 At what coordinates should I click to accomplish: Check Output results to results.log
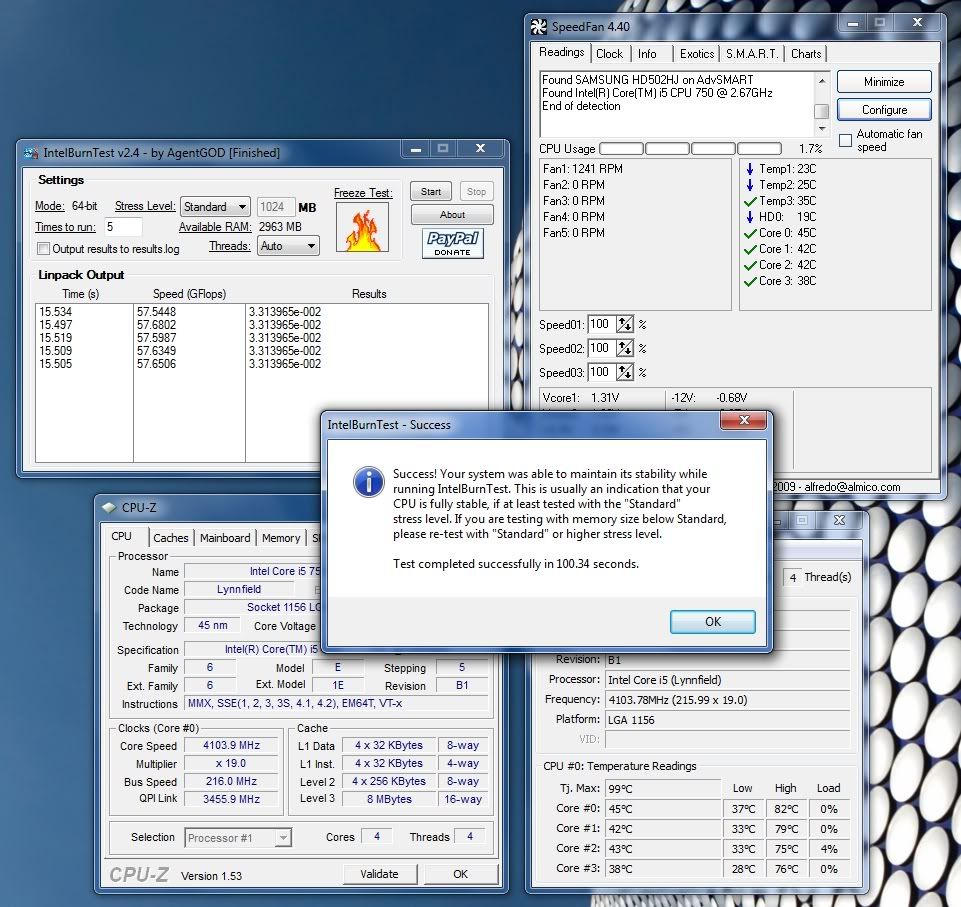(44, 249)
